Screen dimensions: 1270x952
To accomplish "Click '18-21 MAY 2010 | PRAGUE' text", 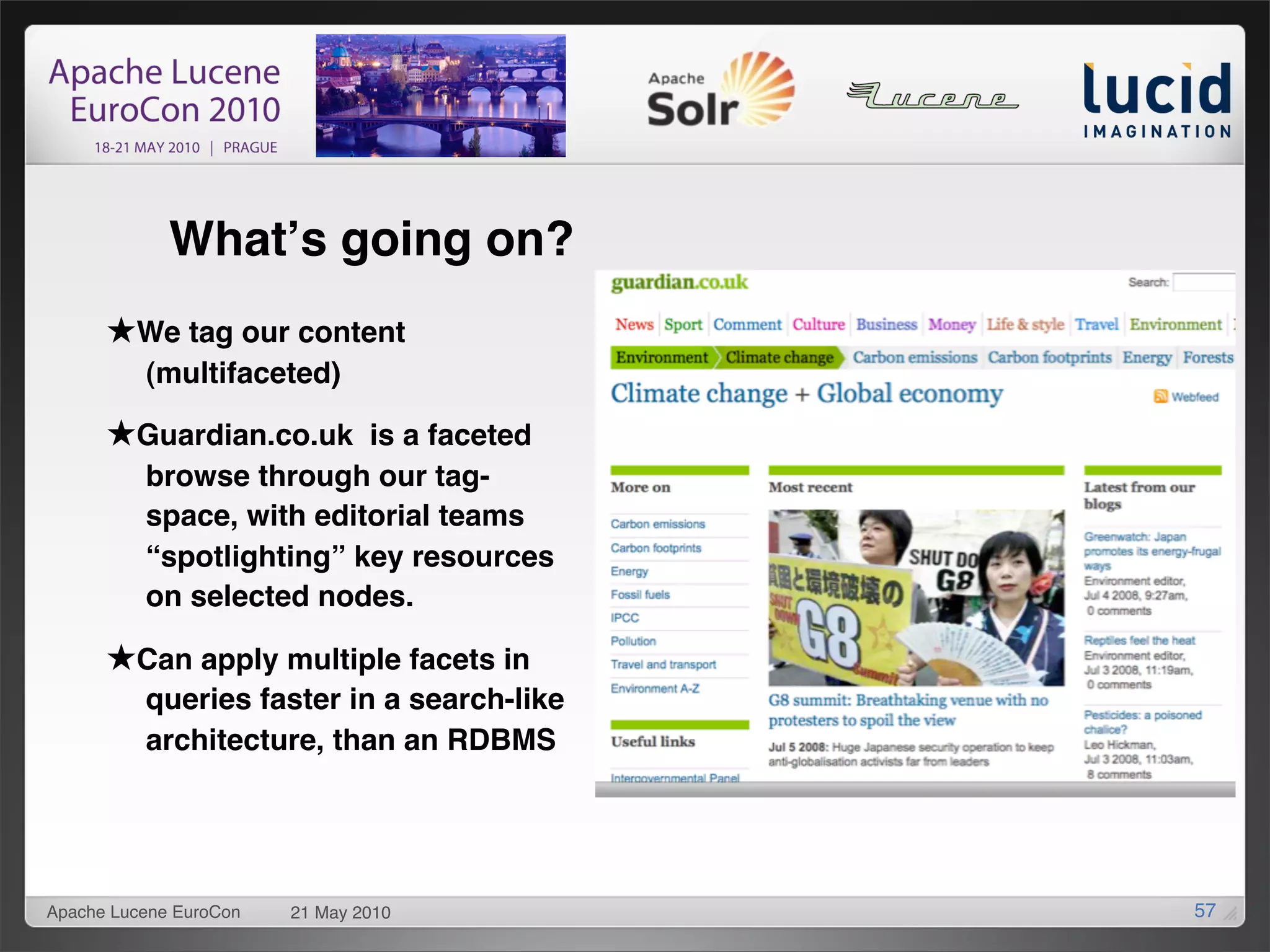I will click(185, 148).
